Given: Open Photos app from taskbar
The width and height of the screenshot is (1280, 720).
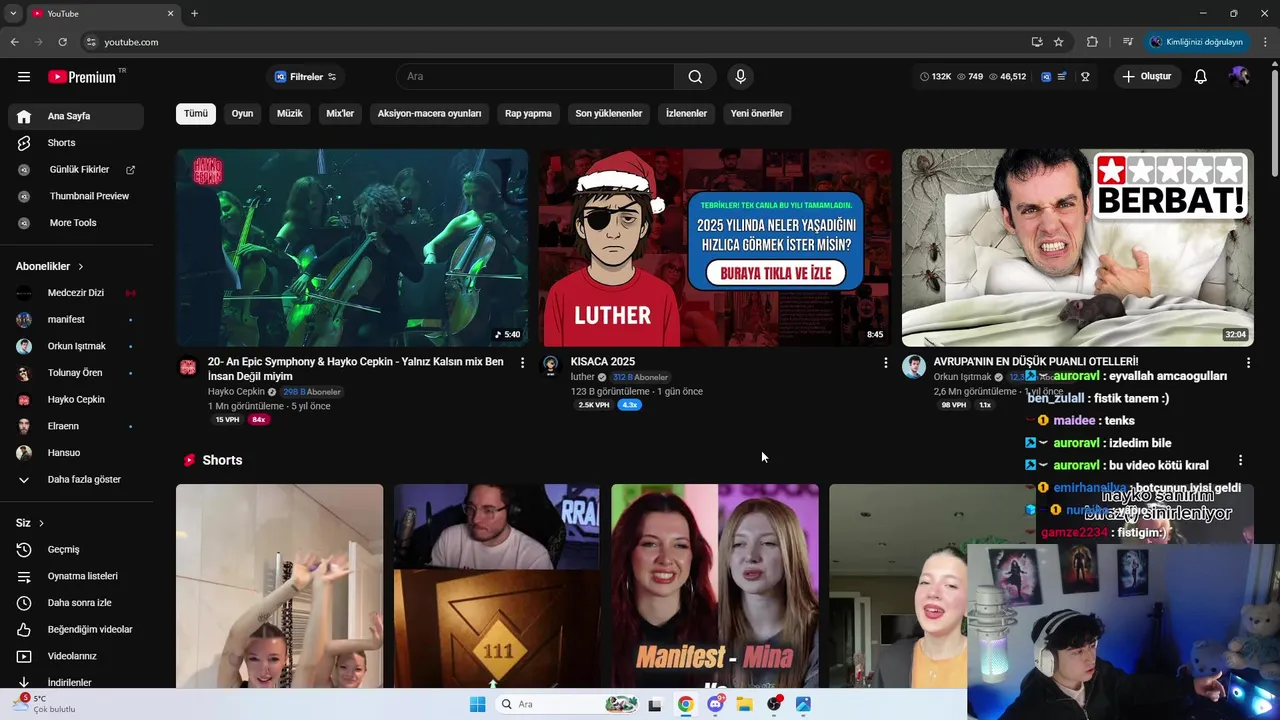Looking at the screenshot, I should point(803,704).
